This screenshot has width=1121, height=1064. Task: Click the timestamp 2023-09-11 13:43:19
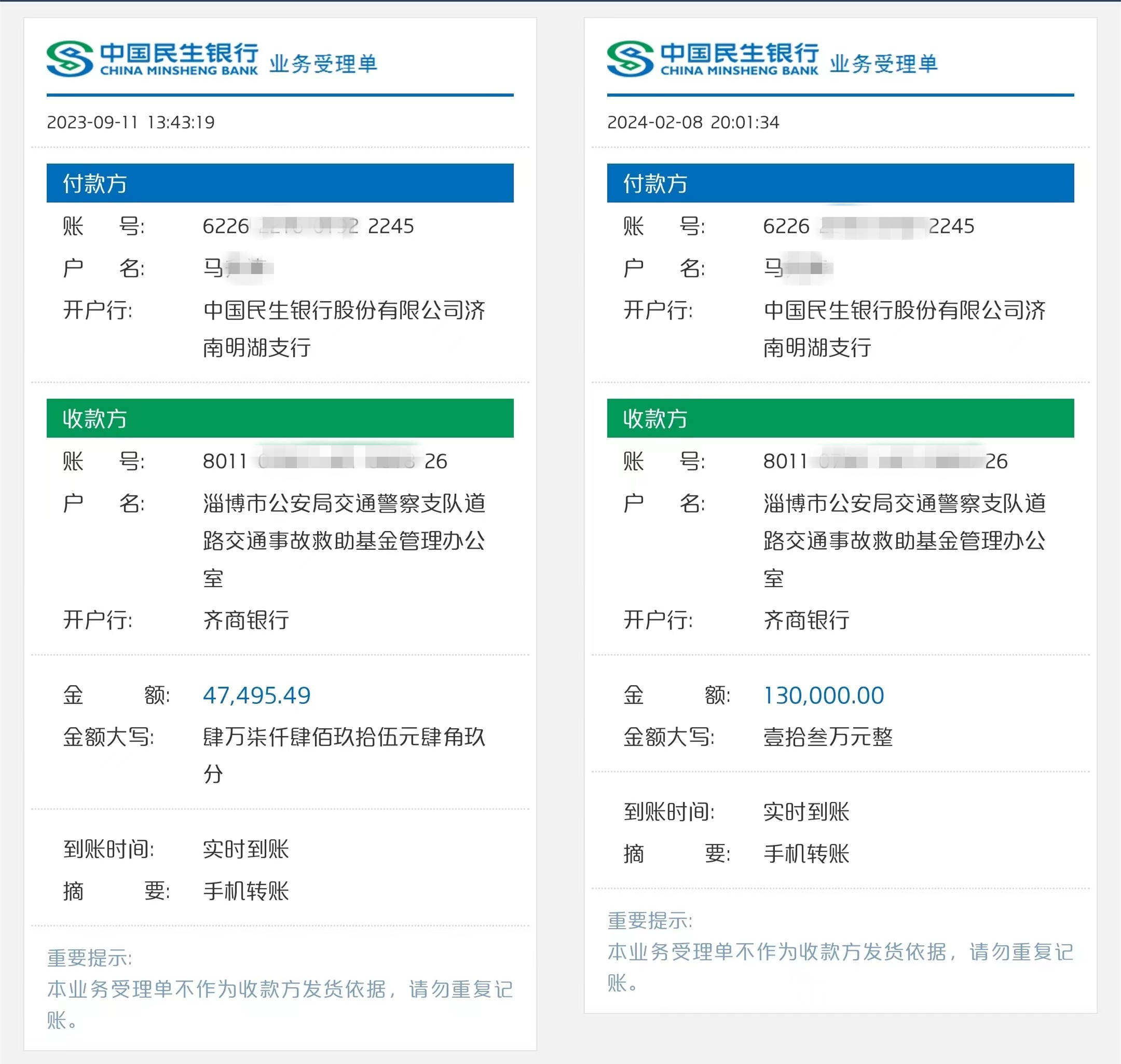point(131,122)
